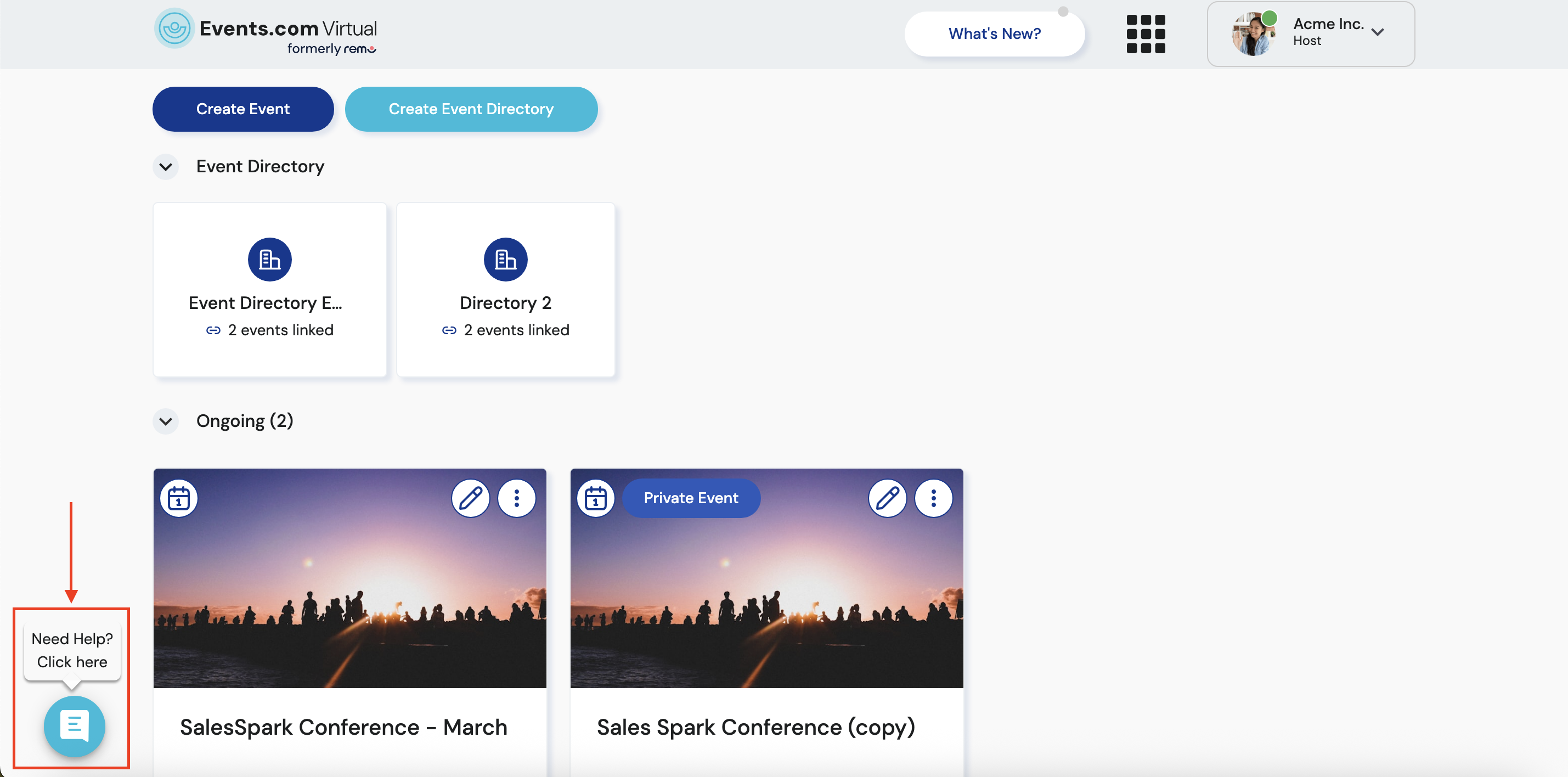Open the apps grid menu icon
The image size is (1568, 777).
(x=1145, y=34)
